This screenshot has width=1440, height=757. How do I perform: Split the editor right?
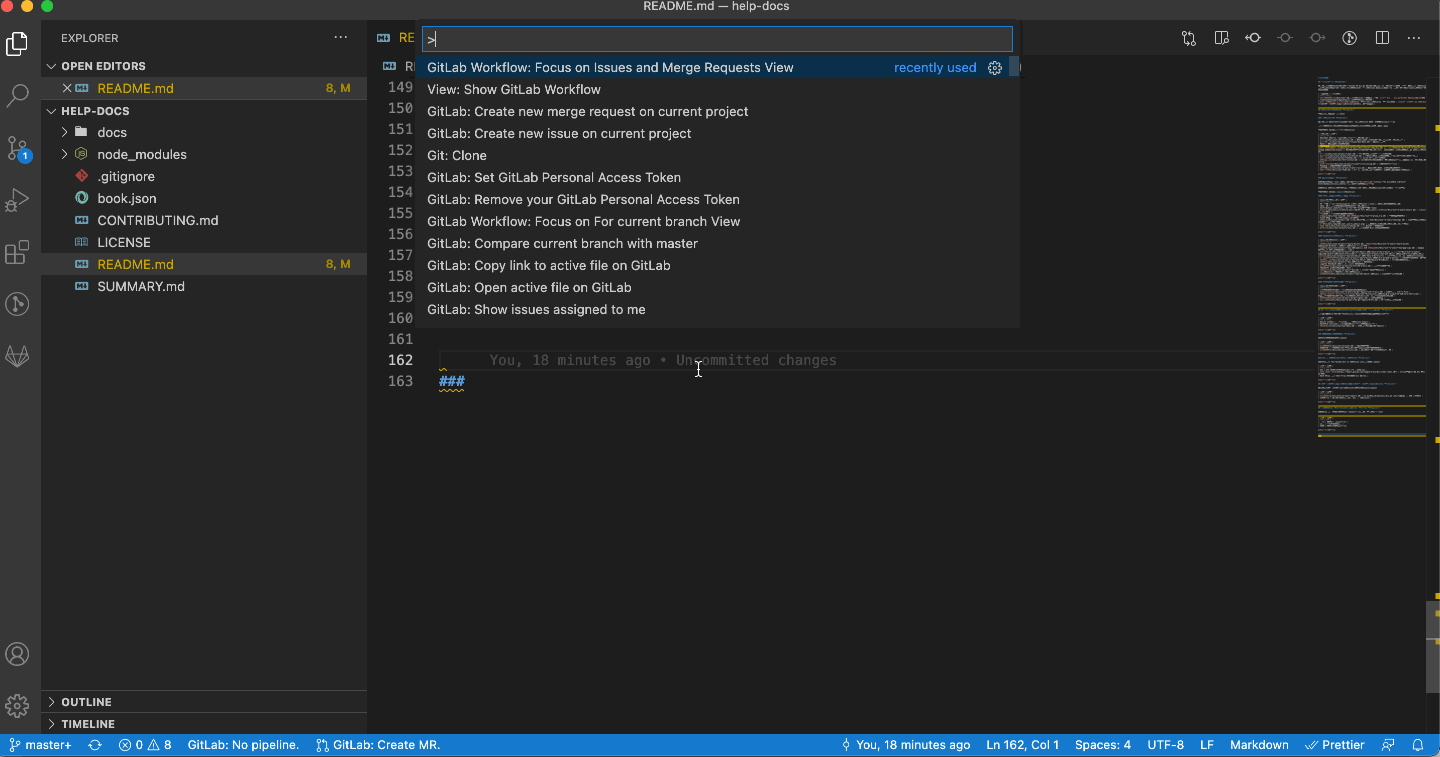[x=1382, y=38]
